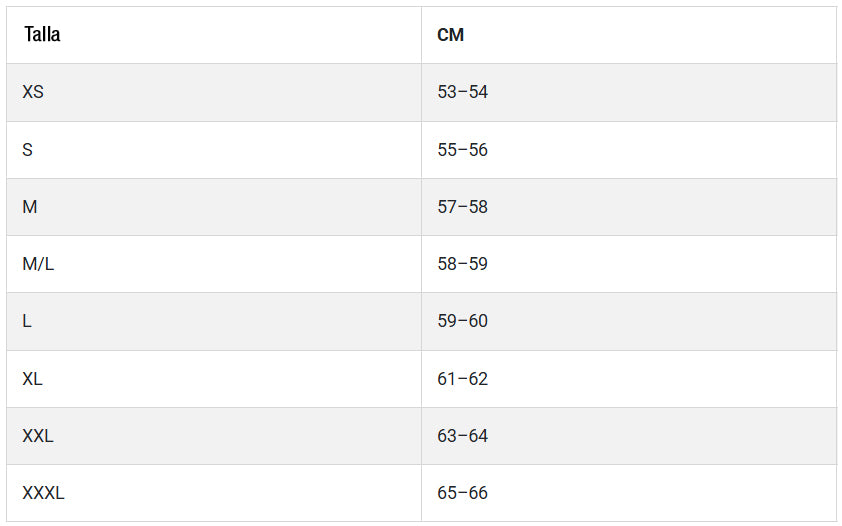Click the CM column header
Screen dimensions: 842x526
(450, 35)
